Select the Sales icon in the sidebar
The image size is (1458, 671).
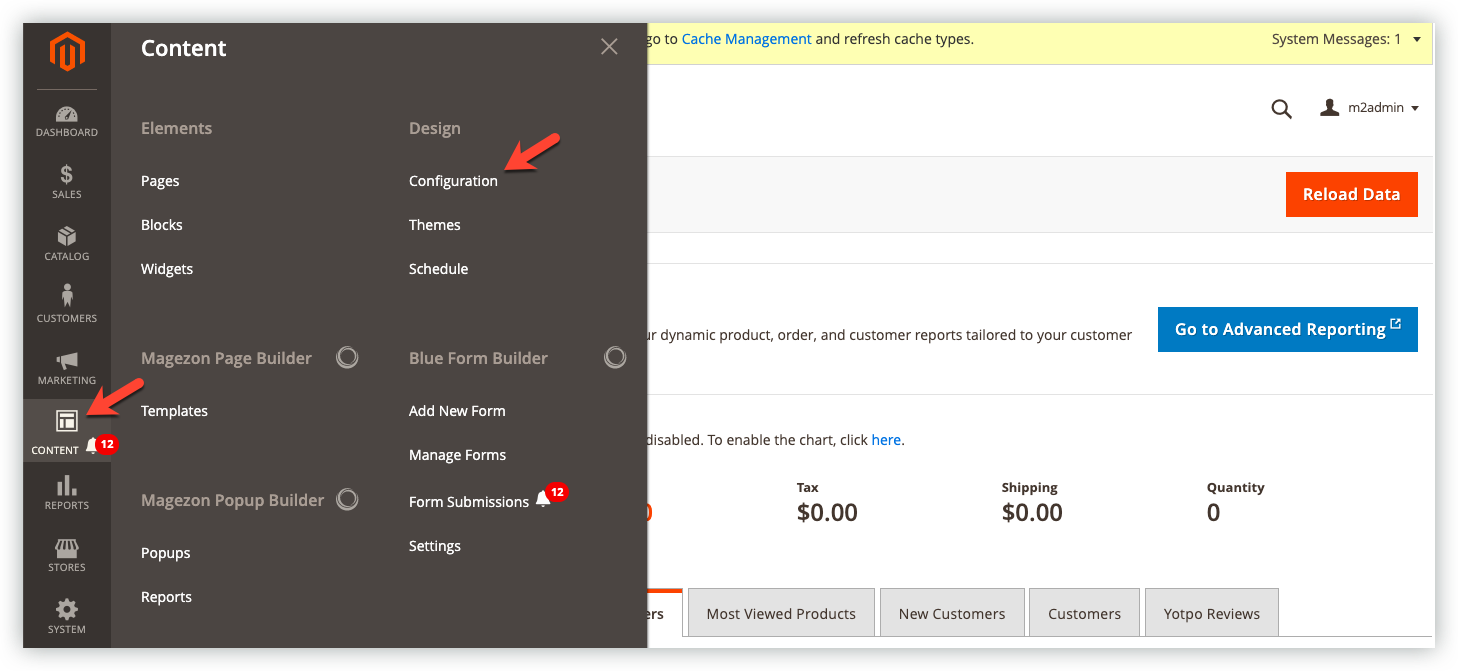[66, 181]
